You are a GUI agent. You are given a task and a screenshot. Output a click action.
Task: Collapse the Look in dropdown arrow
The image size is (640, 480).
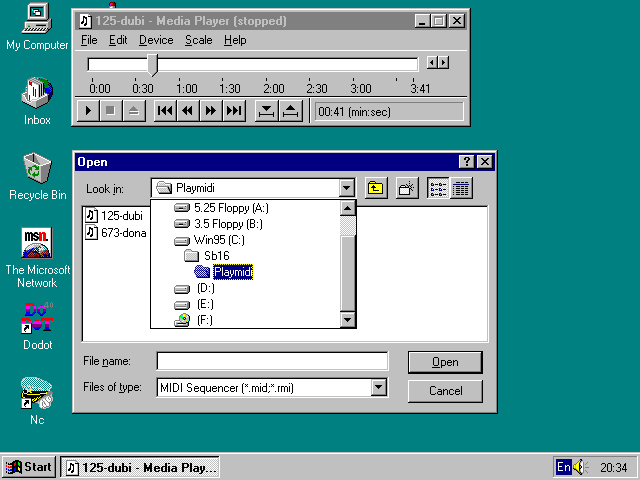tap(346, 188)
